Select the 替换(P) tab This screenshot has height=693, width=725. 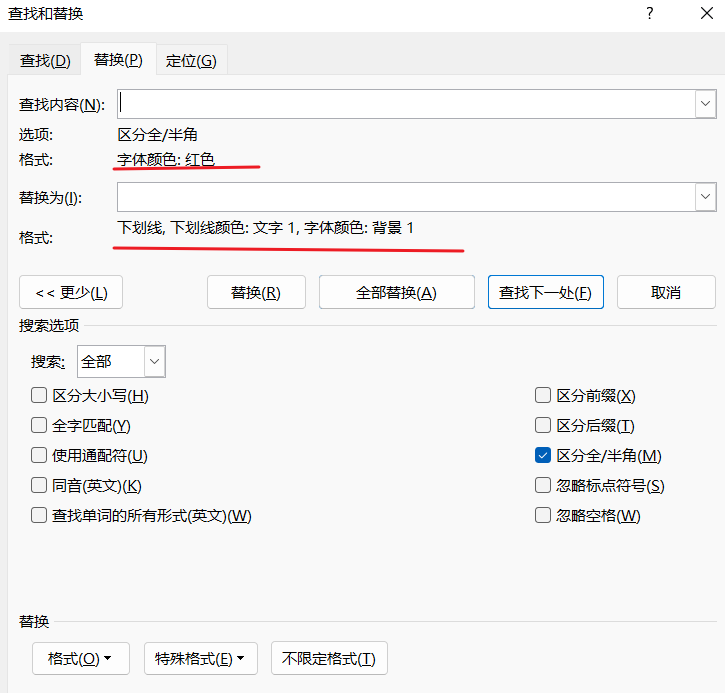coord(118,59)
